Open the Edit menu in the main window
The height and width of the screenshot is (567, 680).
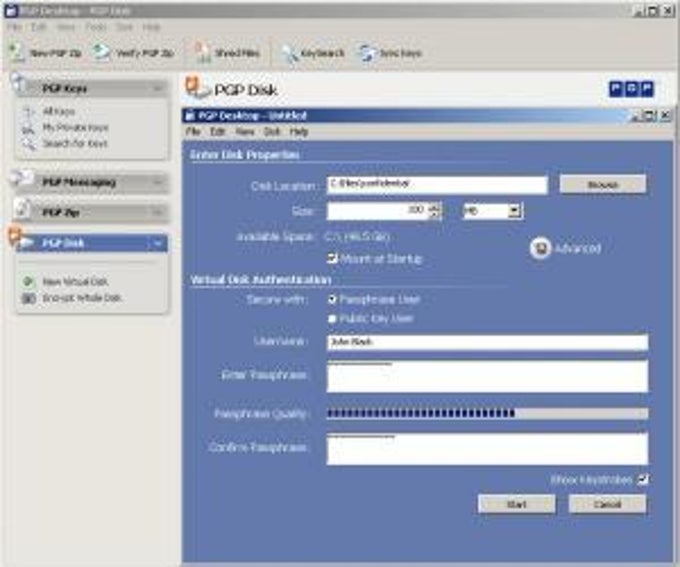coord(39,27)
